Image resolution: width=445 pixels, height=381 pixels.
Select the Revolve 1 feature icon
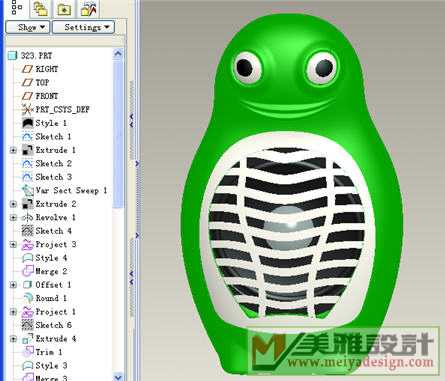click(27, 217)
